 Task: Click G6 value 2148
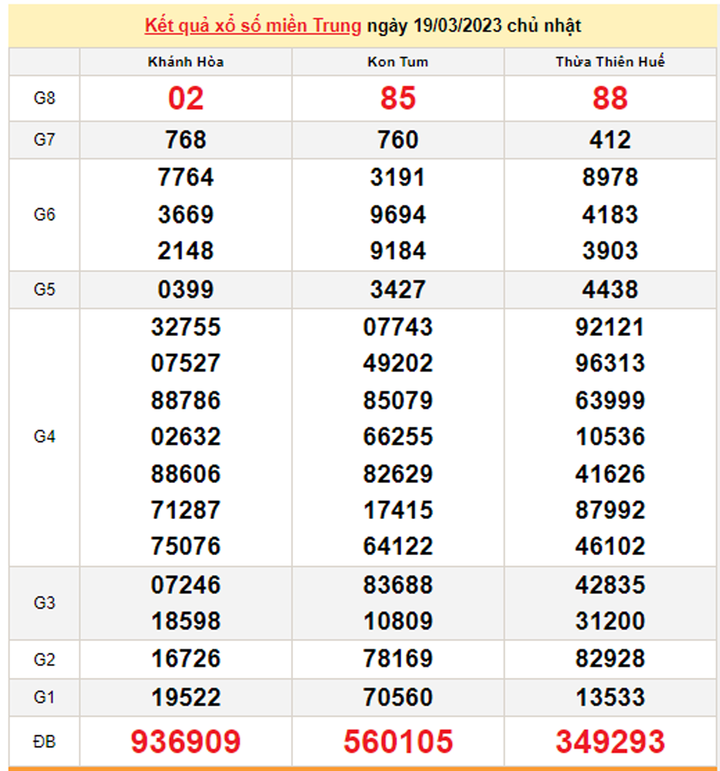click(x=186, y=251)
